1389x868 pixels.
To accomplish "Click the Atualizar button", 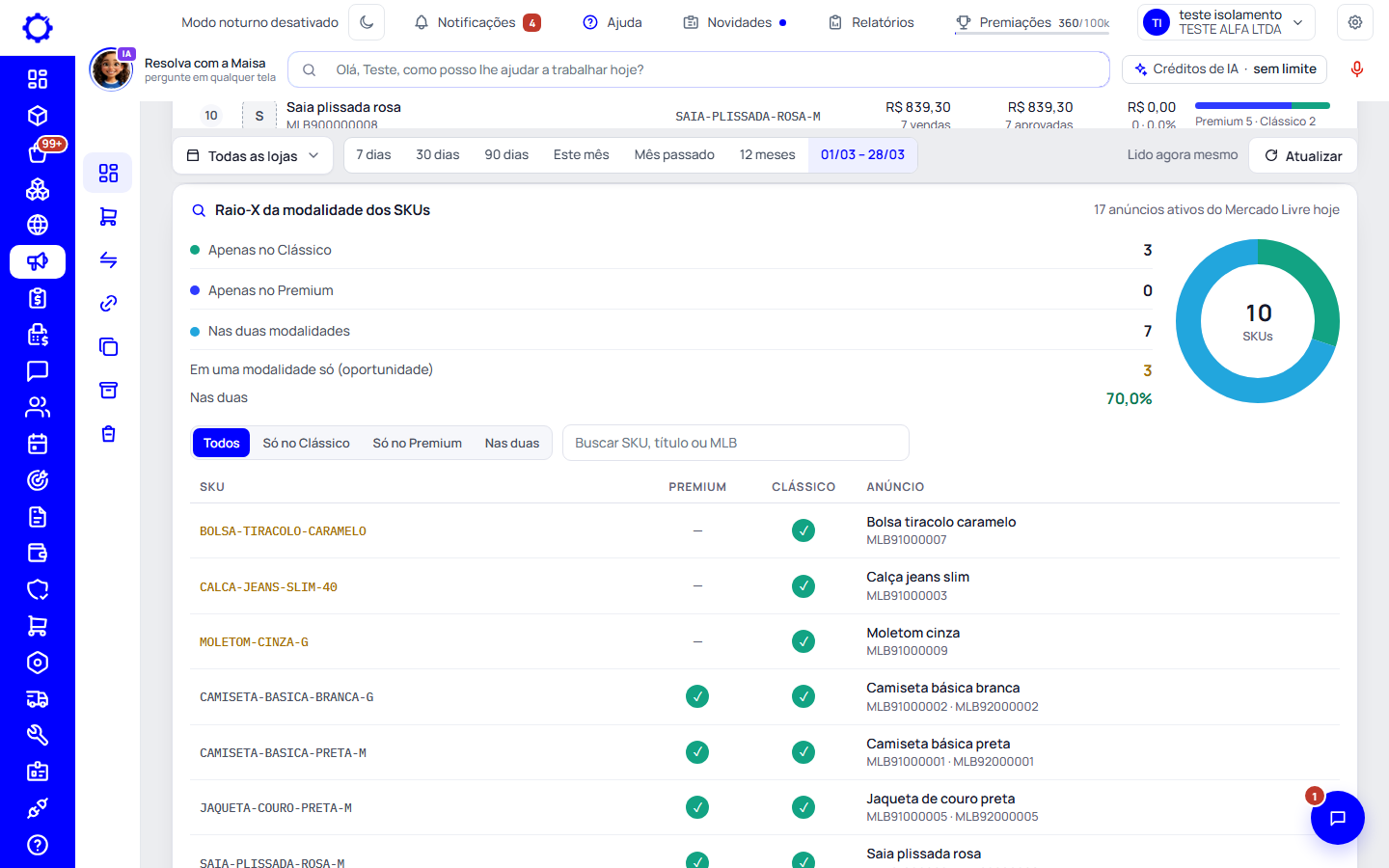I will pyautogui.click(x=1303, y=156).
